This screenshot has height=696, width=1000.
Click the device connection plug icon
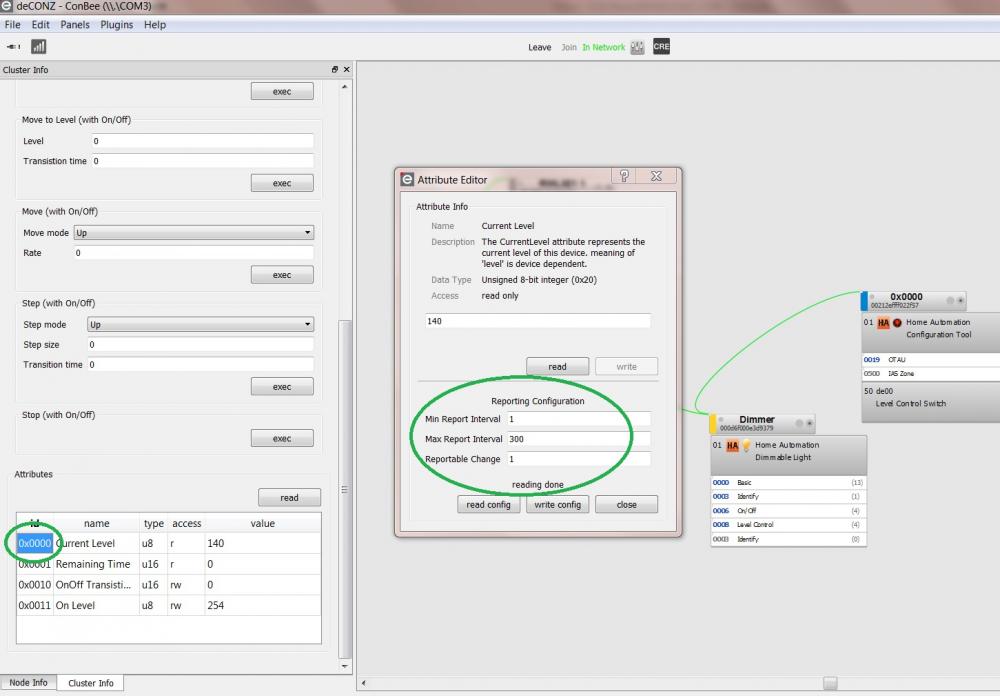(x=14, y=46)
